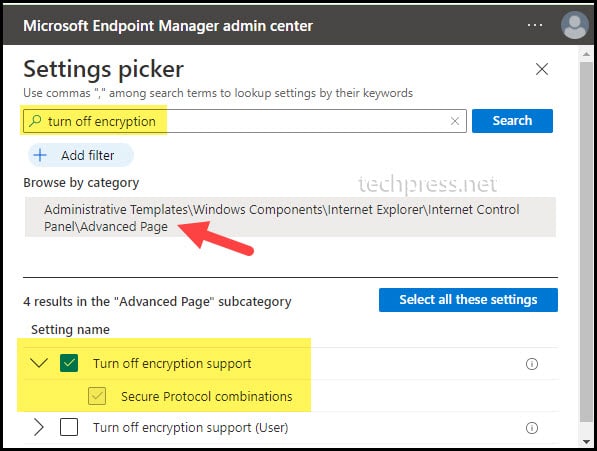This screenshot has width=597, height=451.
Task: Click the magnifier icon in the search box
Action: tap(35, 121)
